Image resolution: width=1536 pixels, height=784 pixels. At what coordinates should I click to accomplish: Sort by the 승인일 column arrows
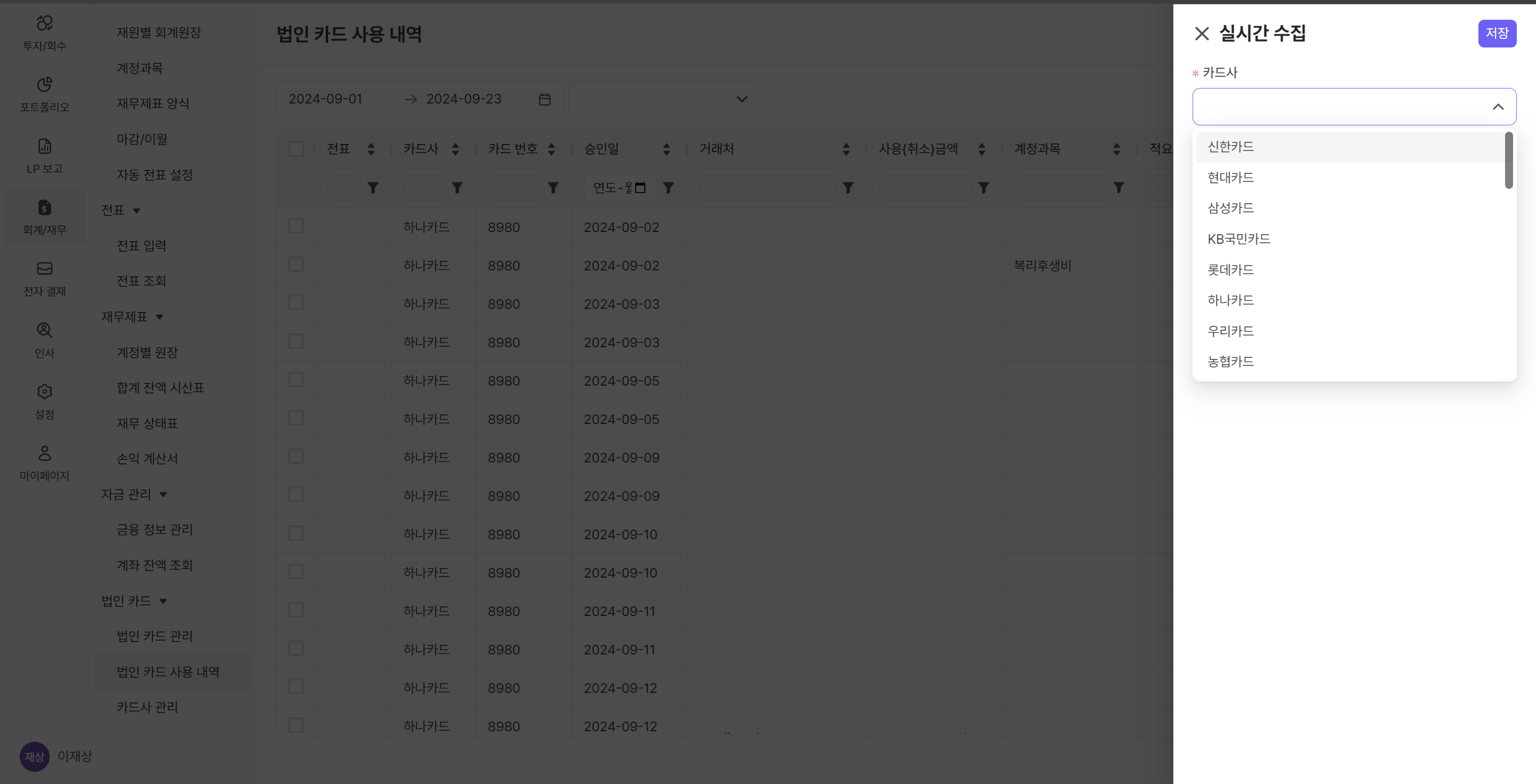click(666, 149)
